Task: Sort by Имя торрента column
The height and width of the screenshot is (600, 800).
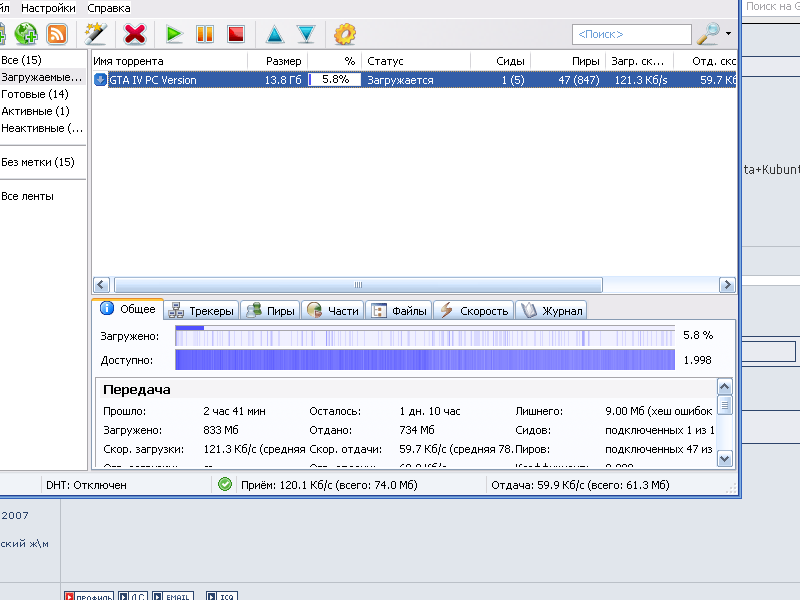Action: 169,61
